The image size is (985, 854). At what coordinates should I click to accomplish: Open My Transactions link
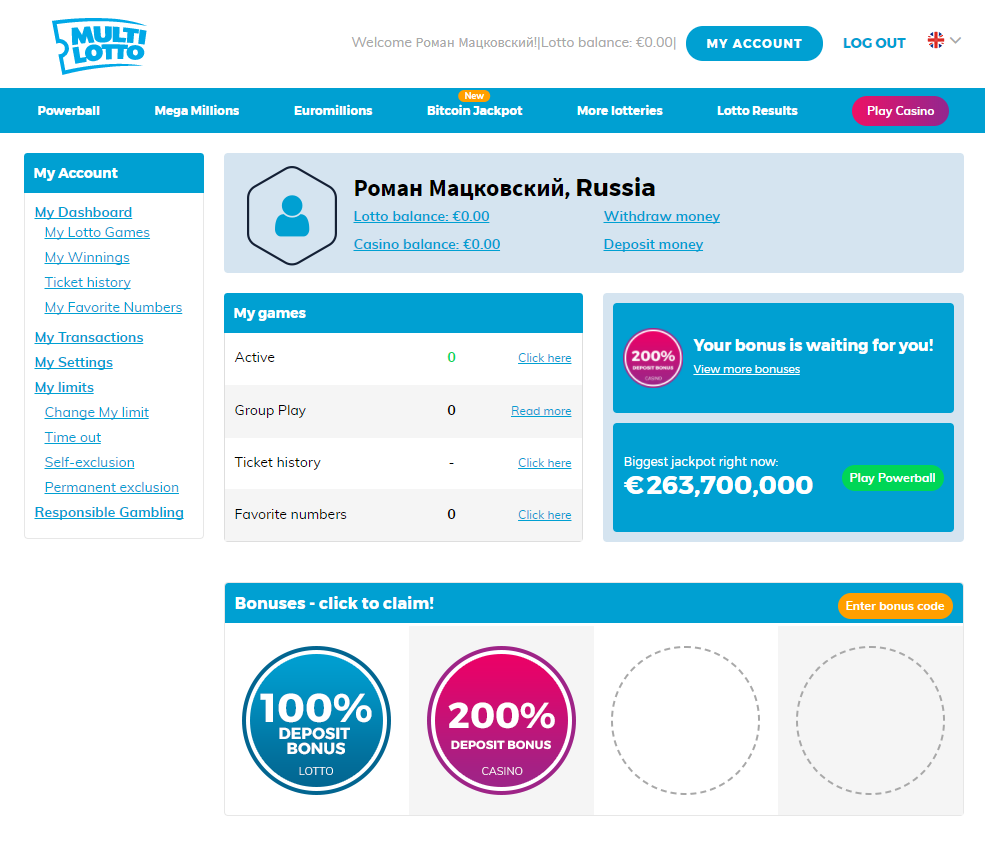click(x=89, y=337)
